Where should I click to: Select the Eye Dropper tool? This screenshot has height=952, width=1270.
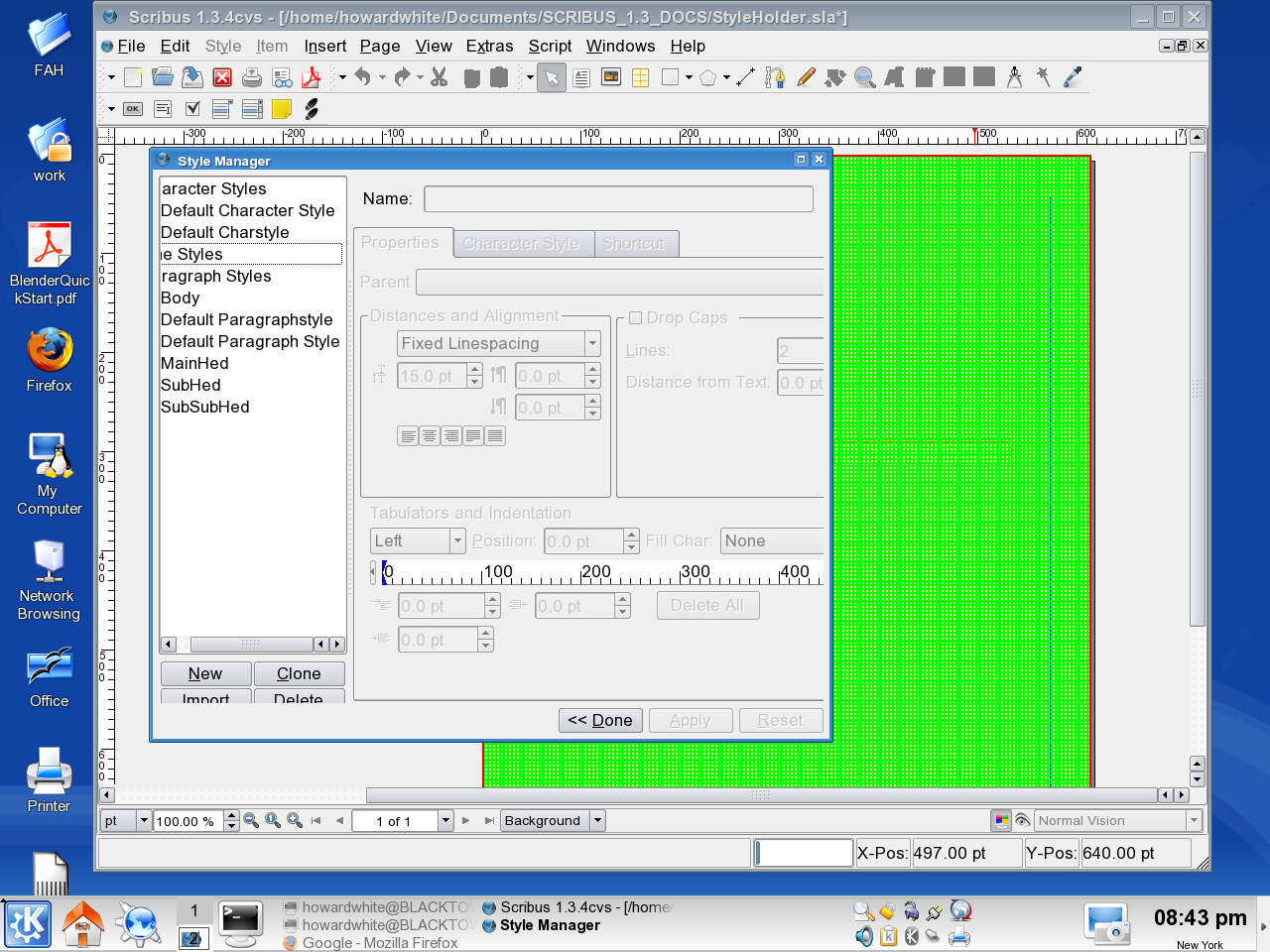pos(1073,77)
